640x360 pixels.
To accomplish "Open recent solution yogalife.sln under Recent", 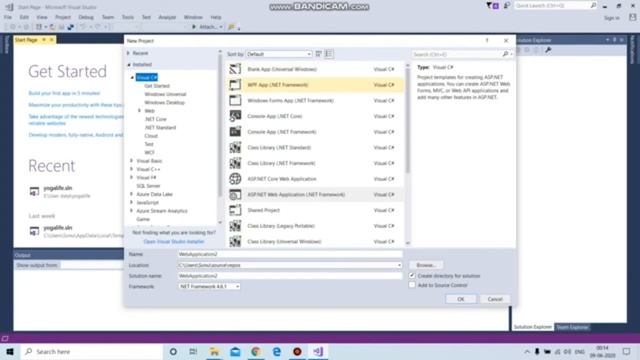I will pos(58,188).
